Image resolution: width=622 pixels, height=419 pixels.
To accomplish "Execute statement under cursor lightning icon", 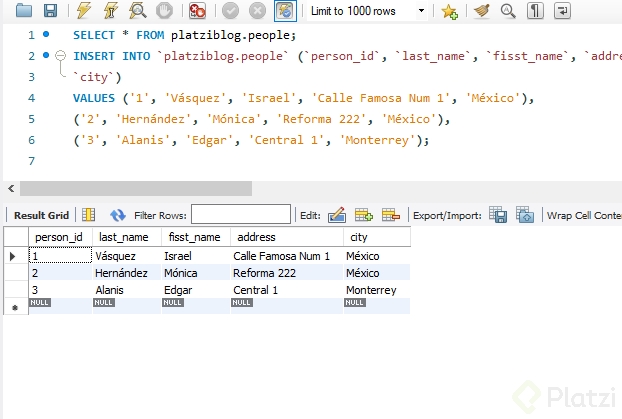I will tap(111, 10).
